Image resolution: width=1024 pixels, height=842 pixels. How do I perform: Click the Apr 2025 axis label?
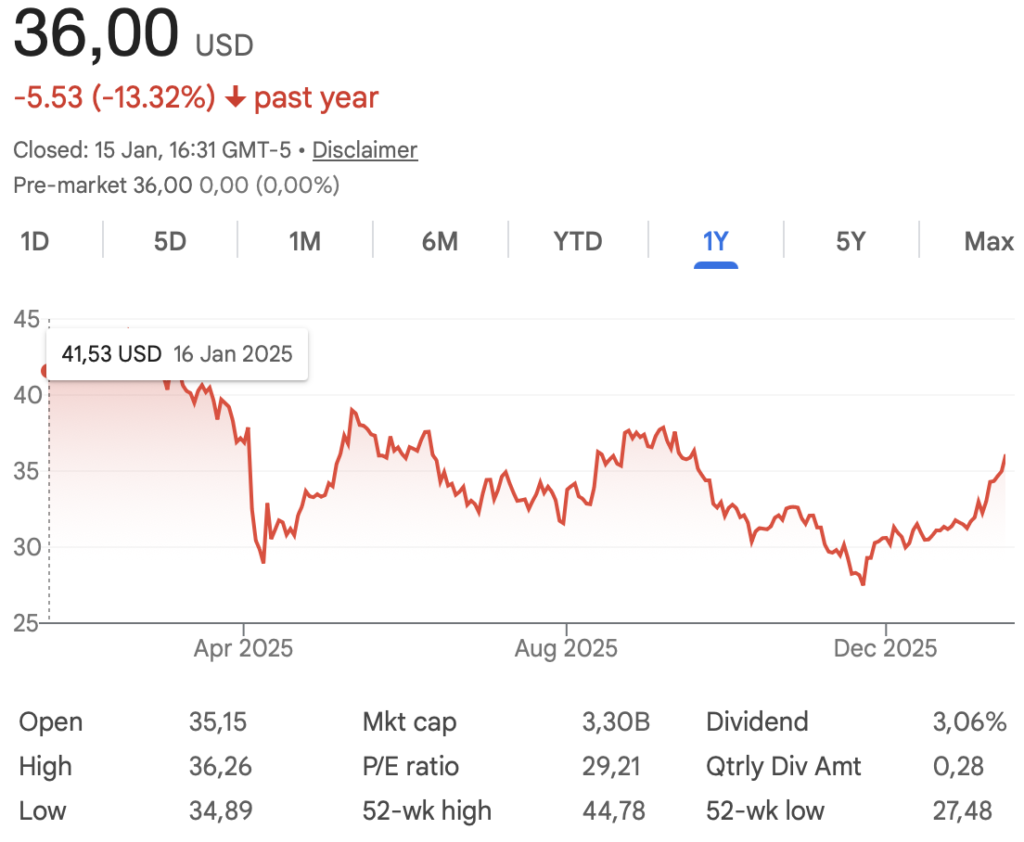click(244, 648)
